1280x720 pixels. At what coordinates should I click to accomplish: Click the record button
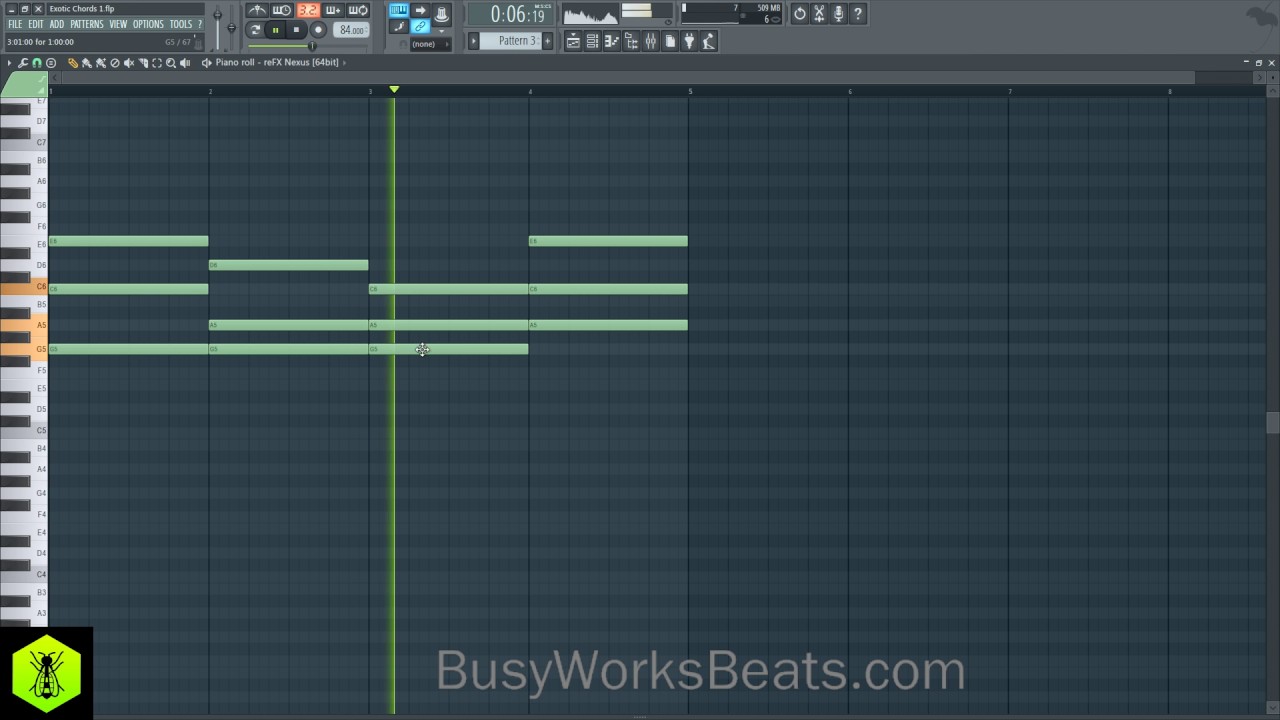click(x=318, y=30)
